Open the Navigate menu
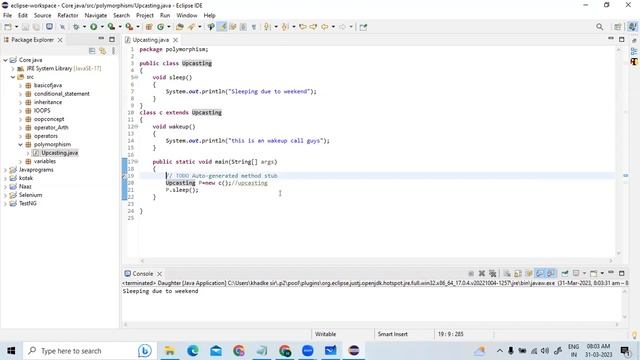The width and height of the screenshot is (640, 360). point(96,15)
